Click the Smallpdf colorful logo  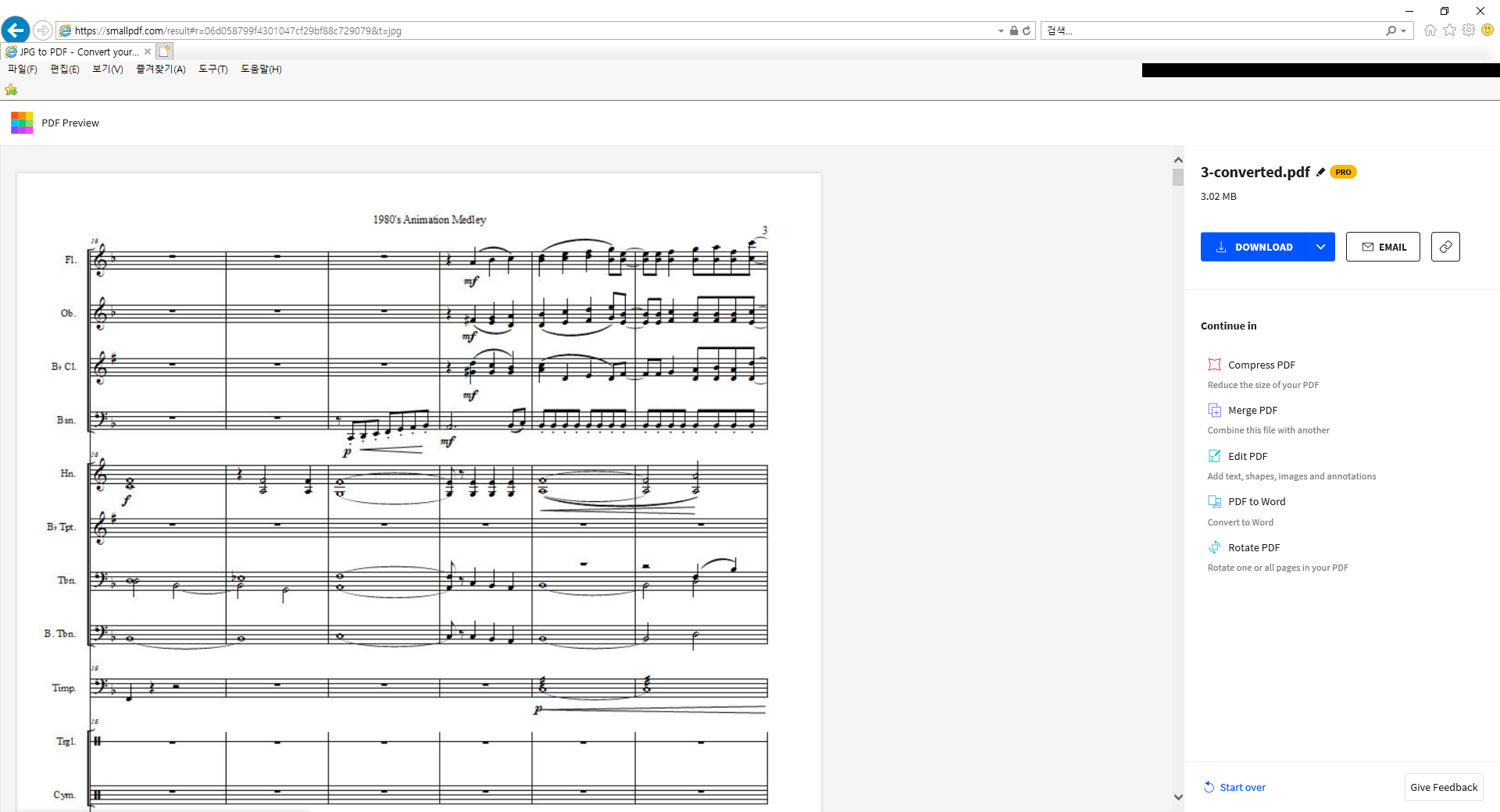(22, 123)
